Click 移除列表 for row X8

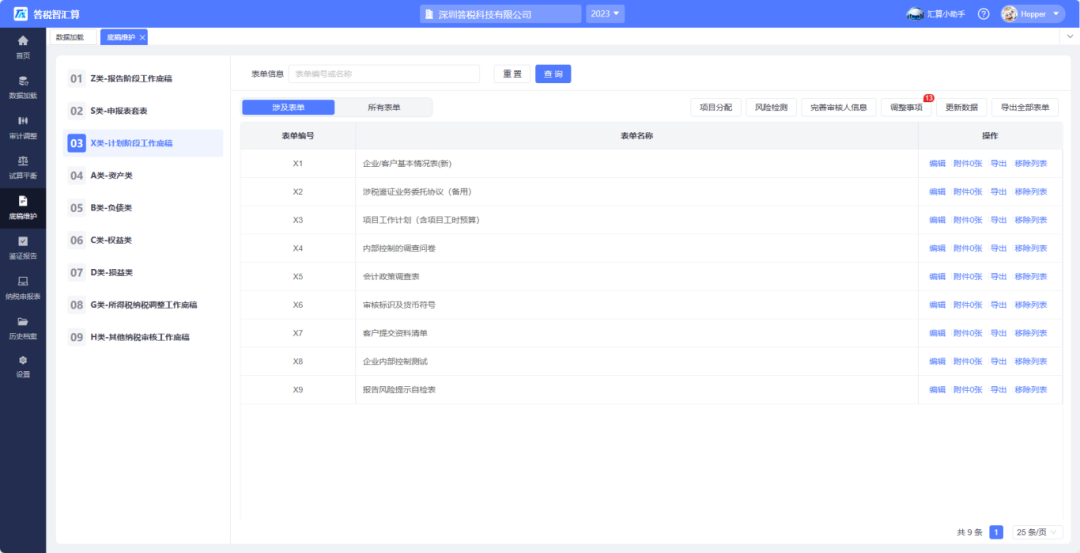[x=1030, y=361]
